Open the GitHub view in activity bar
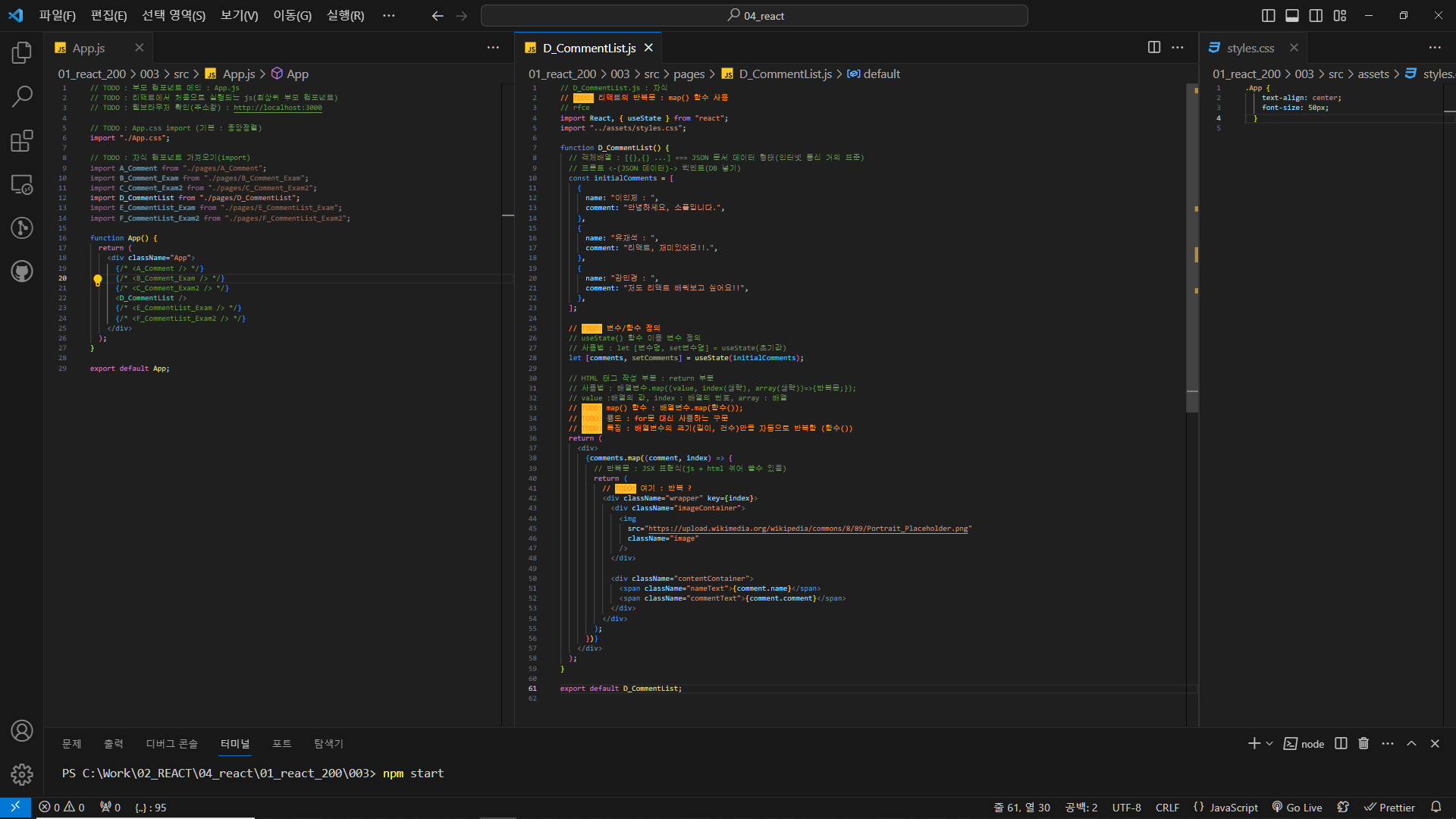The height and width of the screenshot is (819, 1456). [x=22, y=271]
